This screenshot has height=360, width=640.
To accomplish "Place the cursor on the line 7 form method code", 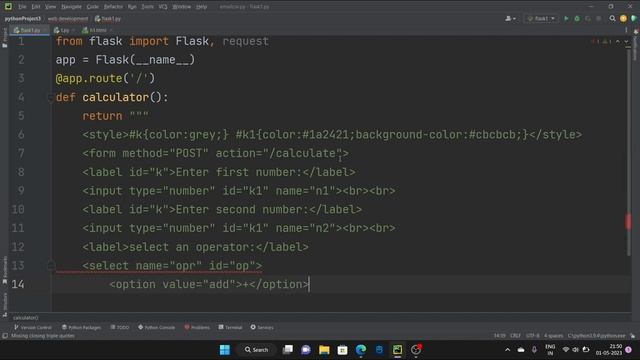I will click(x=216, y=153).
